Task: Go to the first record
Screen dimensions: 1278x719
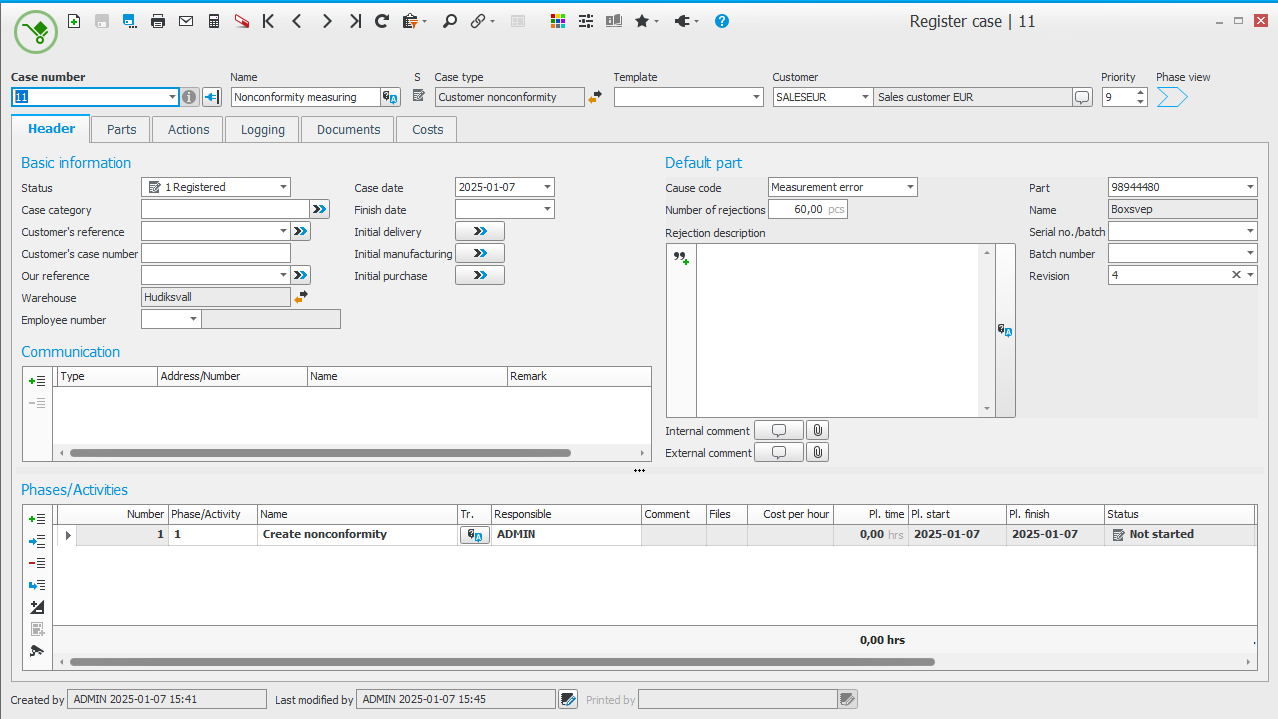Action: point(268,21)
